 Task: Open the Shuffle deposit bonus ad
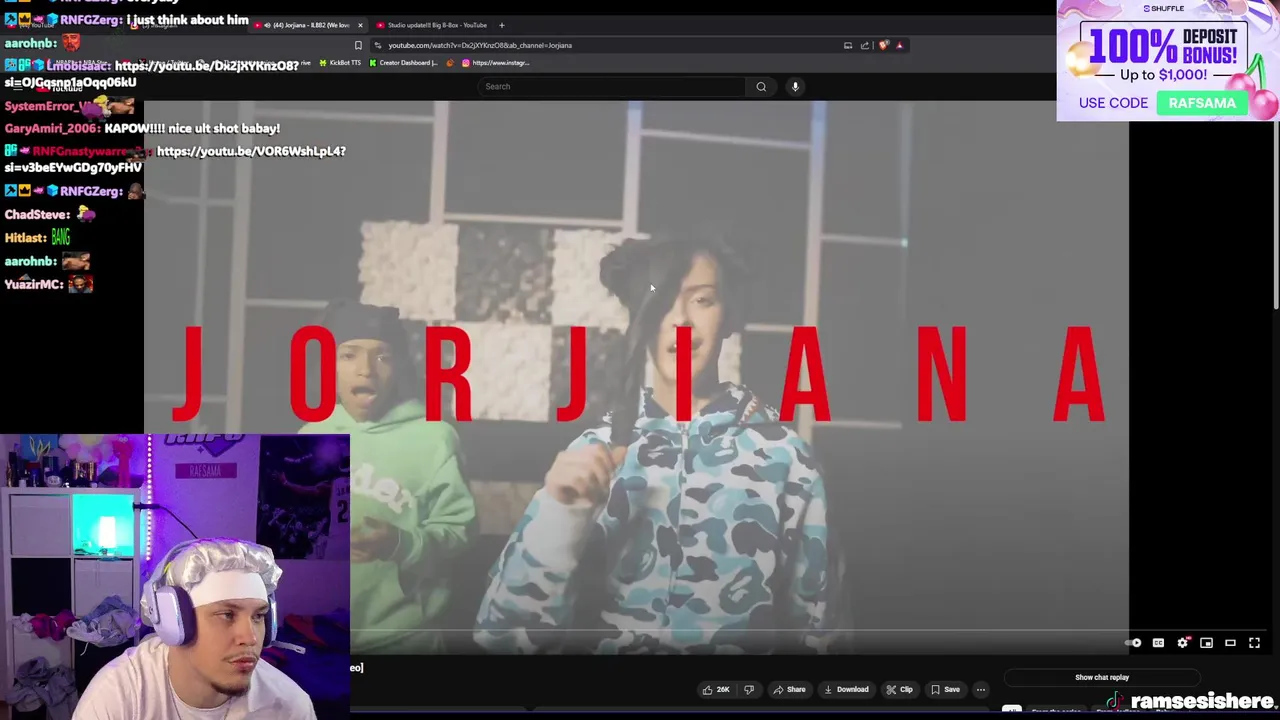pyautogui.click(x=1168, y=60)
